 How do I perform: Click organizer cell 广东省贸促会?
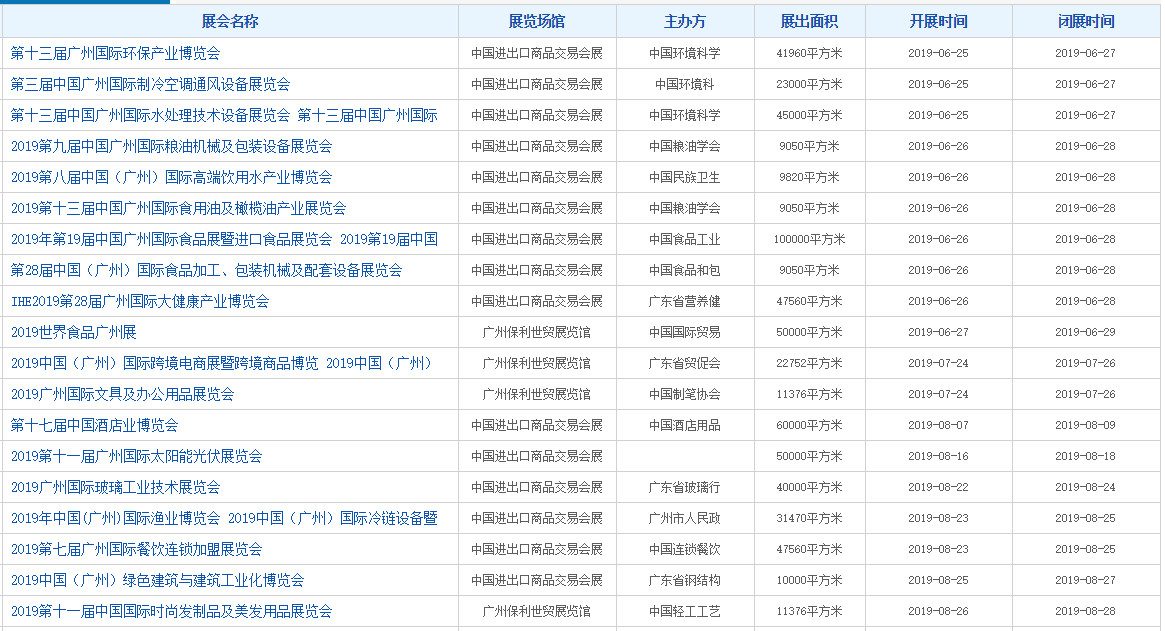(684, 363)
